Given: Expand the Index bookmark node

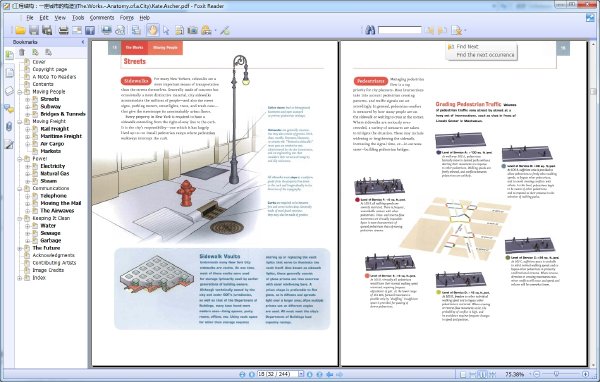Looking at the screenshot, I should click(20, 278).
